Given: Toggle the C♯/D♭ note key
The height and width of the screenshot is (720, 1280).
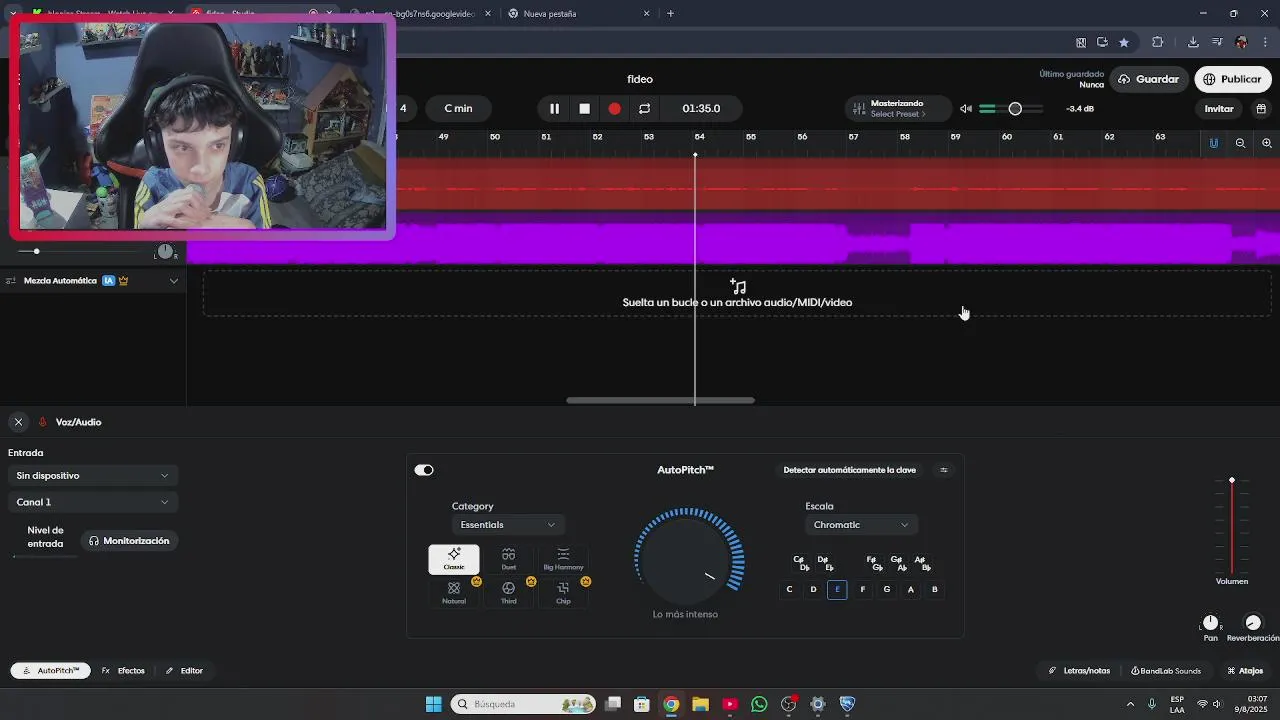Looking at the screenshot, I should pos(801,563).
